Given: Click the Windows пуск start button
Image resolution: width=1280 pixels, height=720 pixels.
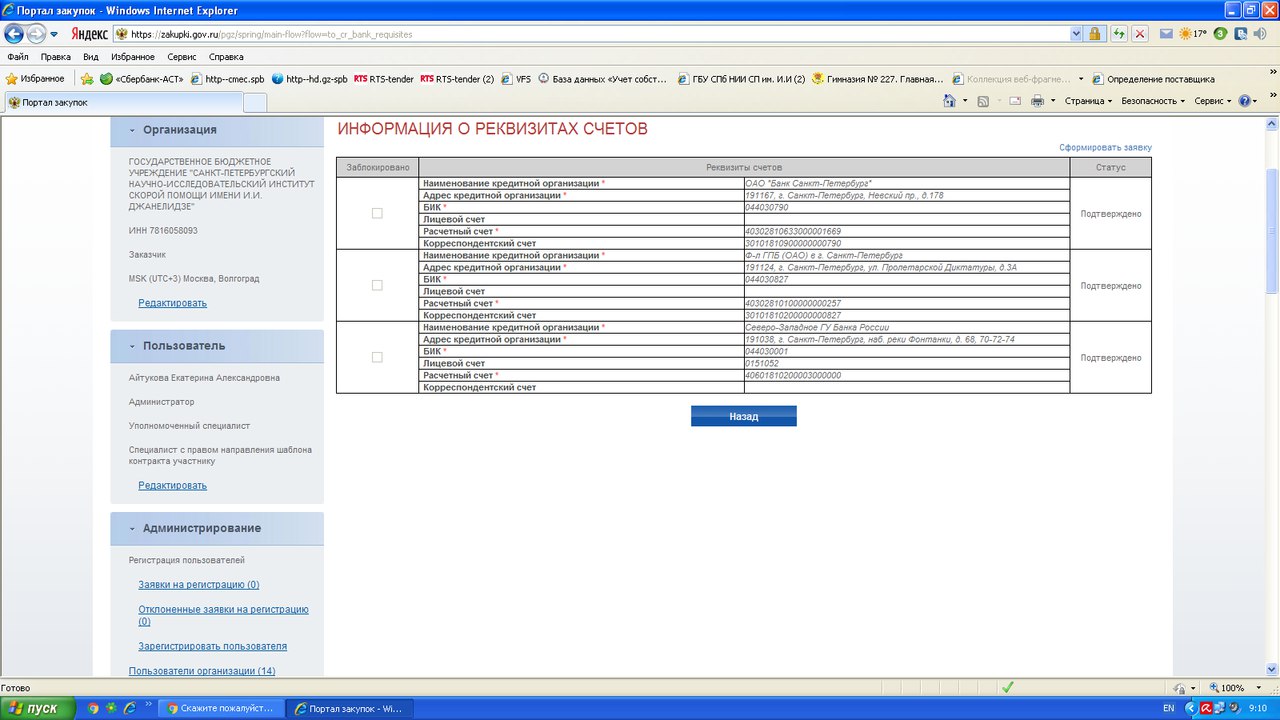Looking at the screenshot, I should (36, 708).
